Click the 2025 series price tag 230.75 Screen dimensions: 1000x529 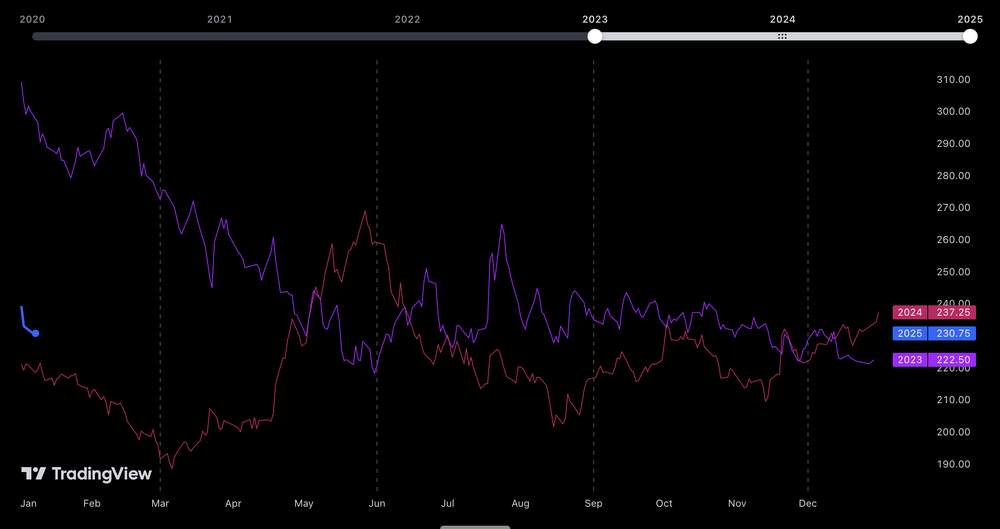click(934, 333)
